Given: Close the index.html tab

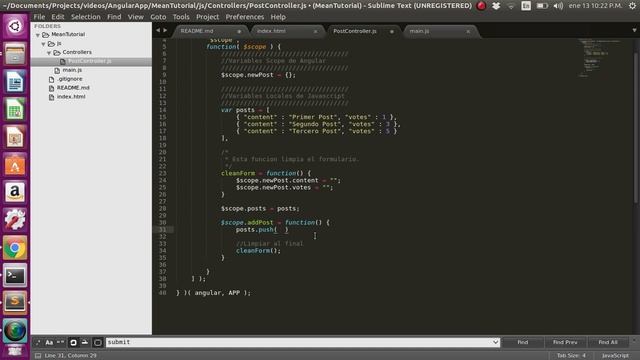Looking at the screenshot, I should [316, 31].
